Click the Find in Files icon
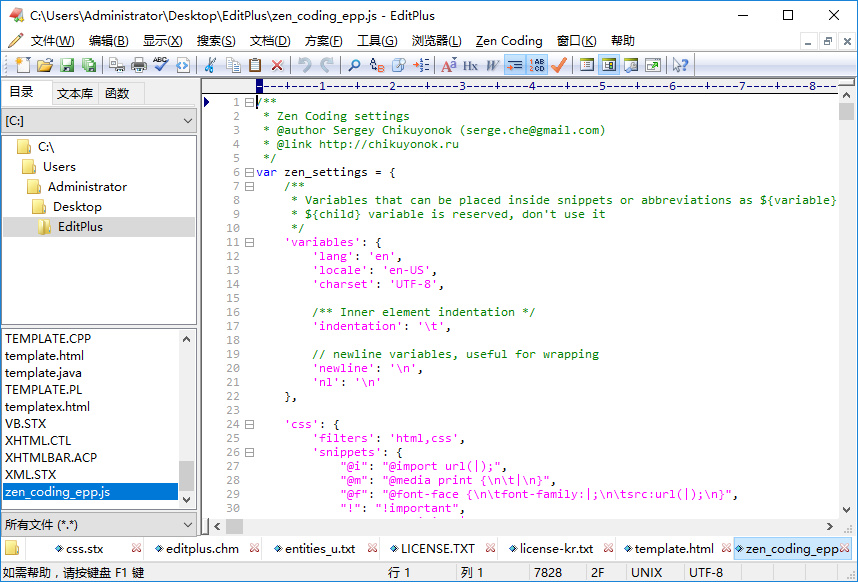This screenshot has width=858, height=582. tap(399, 65)
